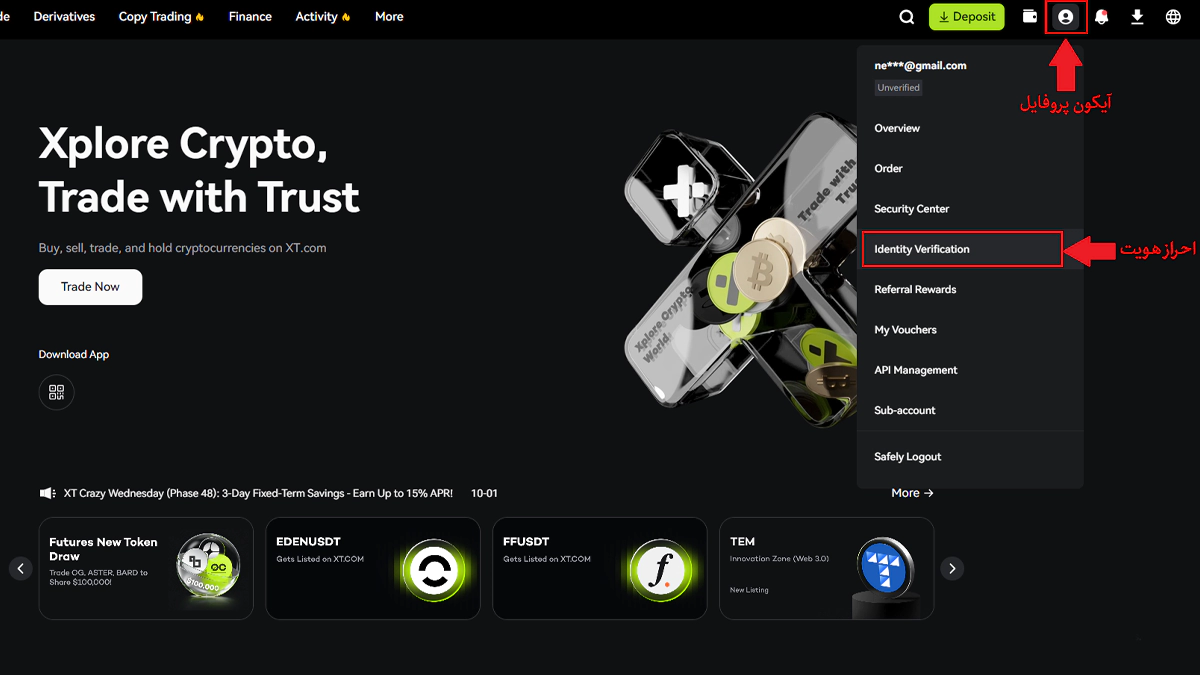Click the search magnifier icon
Image resolution: width=1200 pixels, height=675 pixels.
[x=906, y=17]
